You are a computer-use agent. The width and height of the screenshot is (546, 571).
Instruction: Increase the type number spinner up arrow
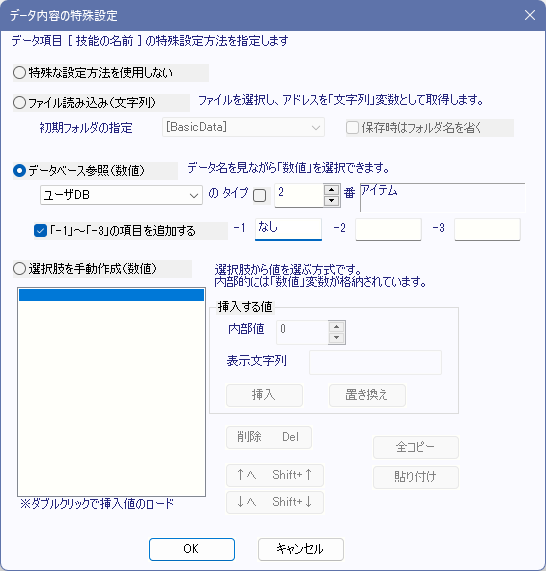coord(331,190)
